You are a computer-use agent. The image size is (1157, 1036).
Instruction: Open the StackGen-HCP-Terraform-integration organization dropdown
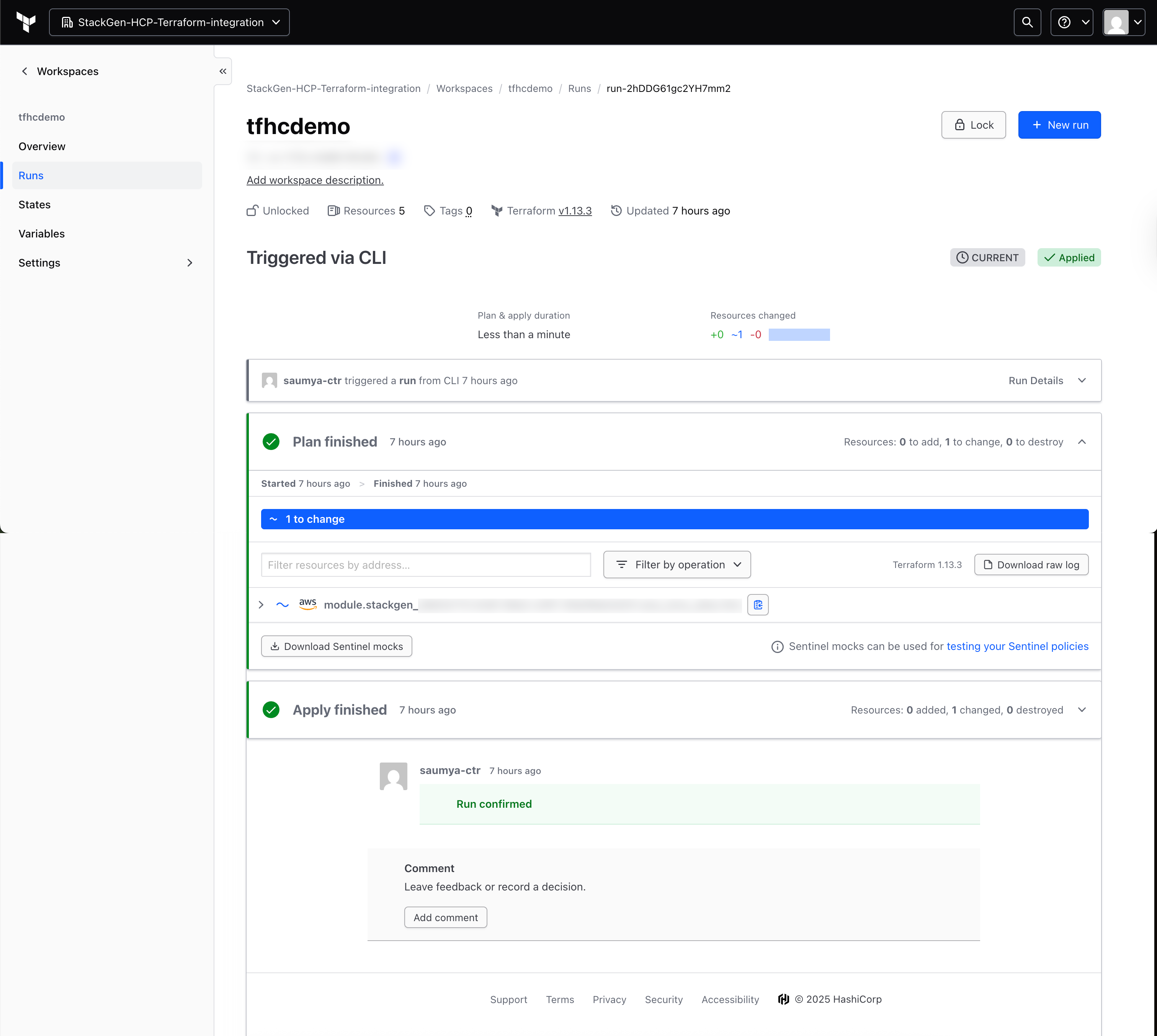pos(169,22)
